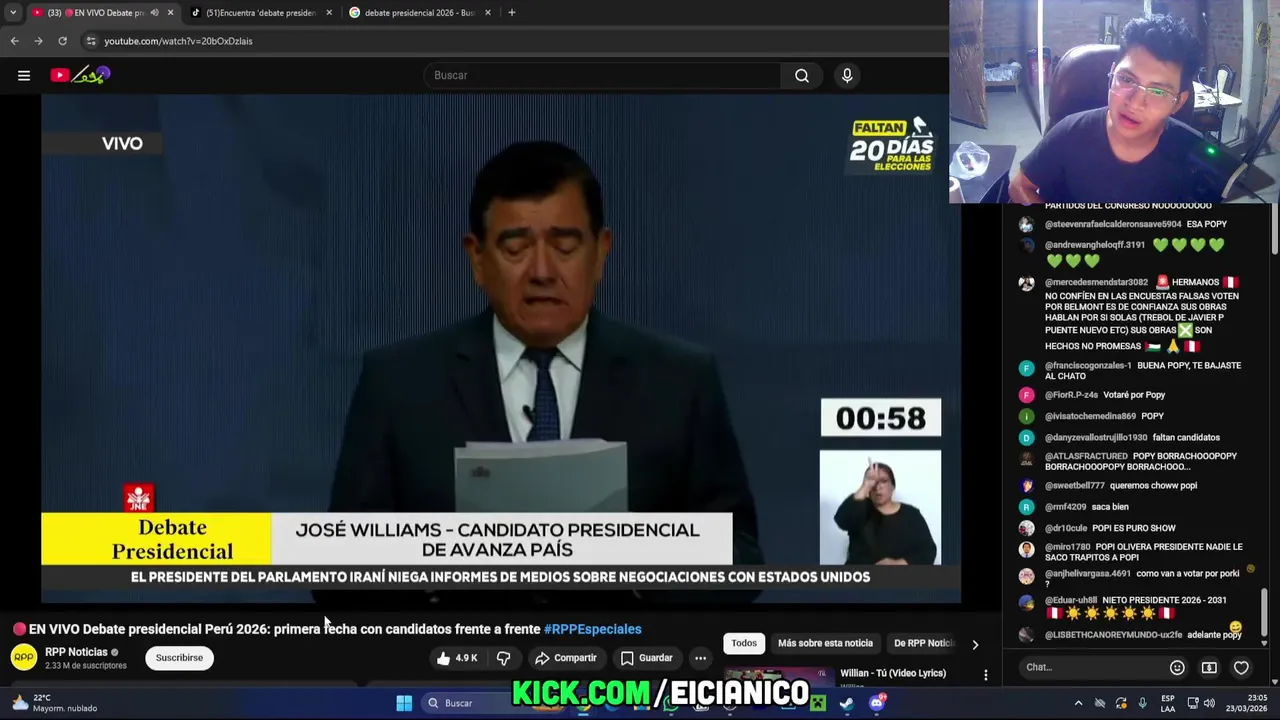
Task: Show more filter chips with the right arrow
Action: (x=975, y=644)
